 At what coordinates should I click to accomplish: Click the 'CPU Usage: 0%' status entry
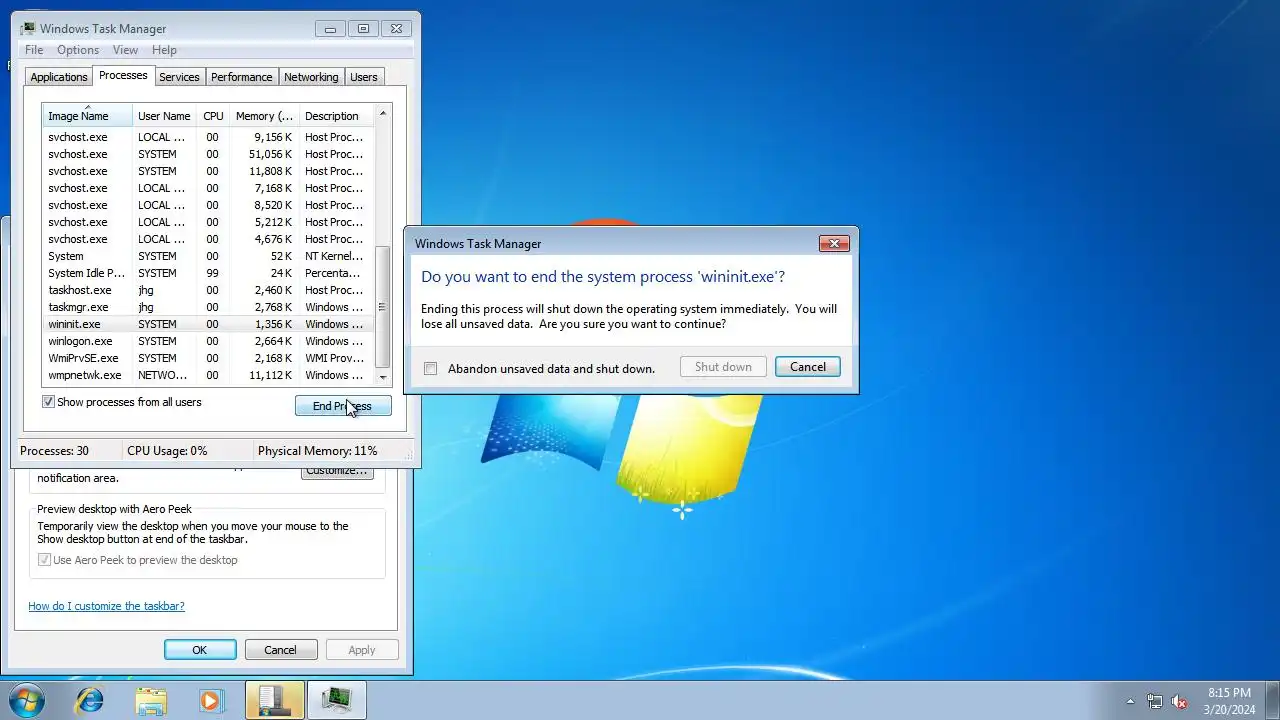(x=167, y=451)
